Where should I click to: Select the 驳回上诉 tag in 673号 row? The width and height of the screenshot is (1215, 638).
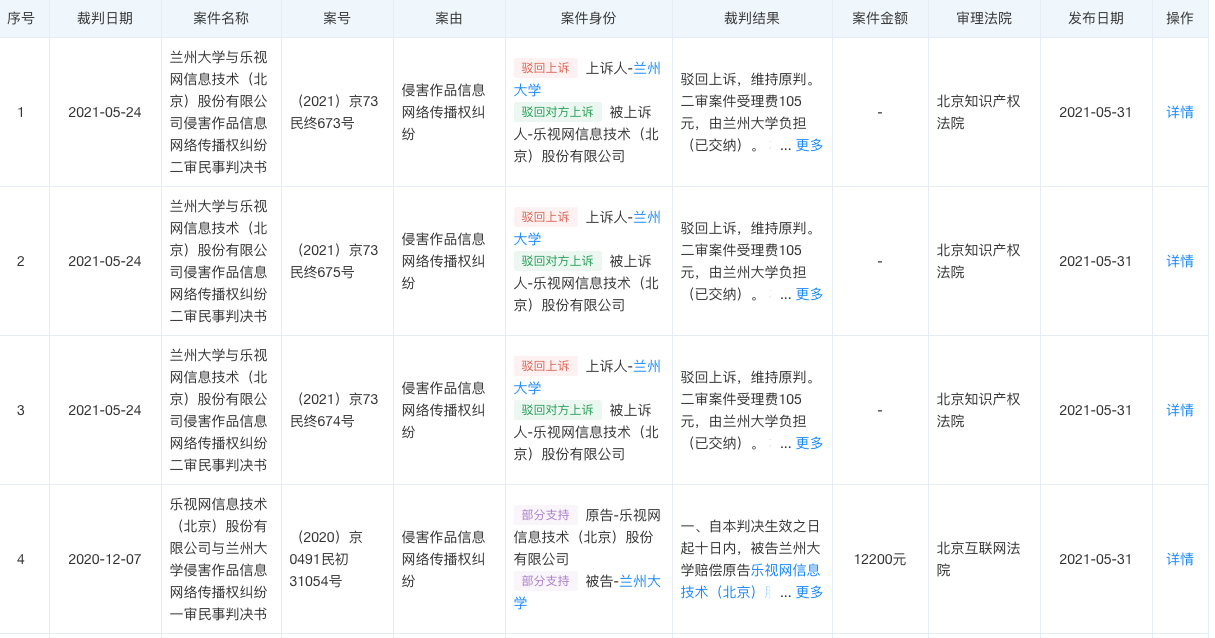[546, 68]
